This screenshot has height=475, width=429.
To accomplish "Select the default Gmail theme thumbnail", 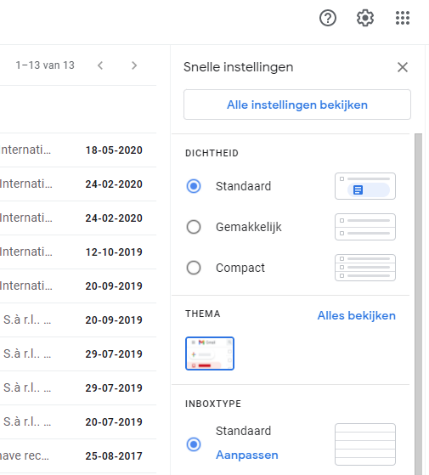I will [210, 353].
